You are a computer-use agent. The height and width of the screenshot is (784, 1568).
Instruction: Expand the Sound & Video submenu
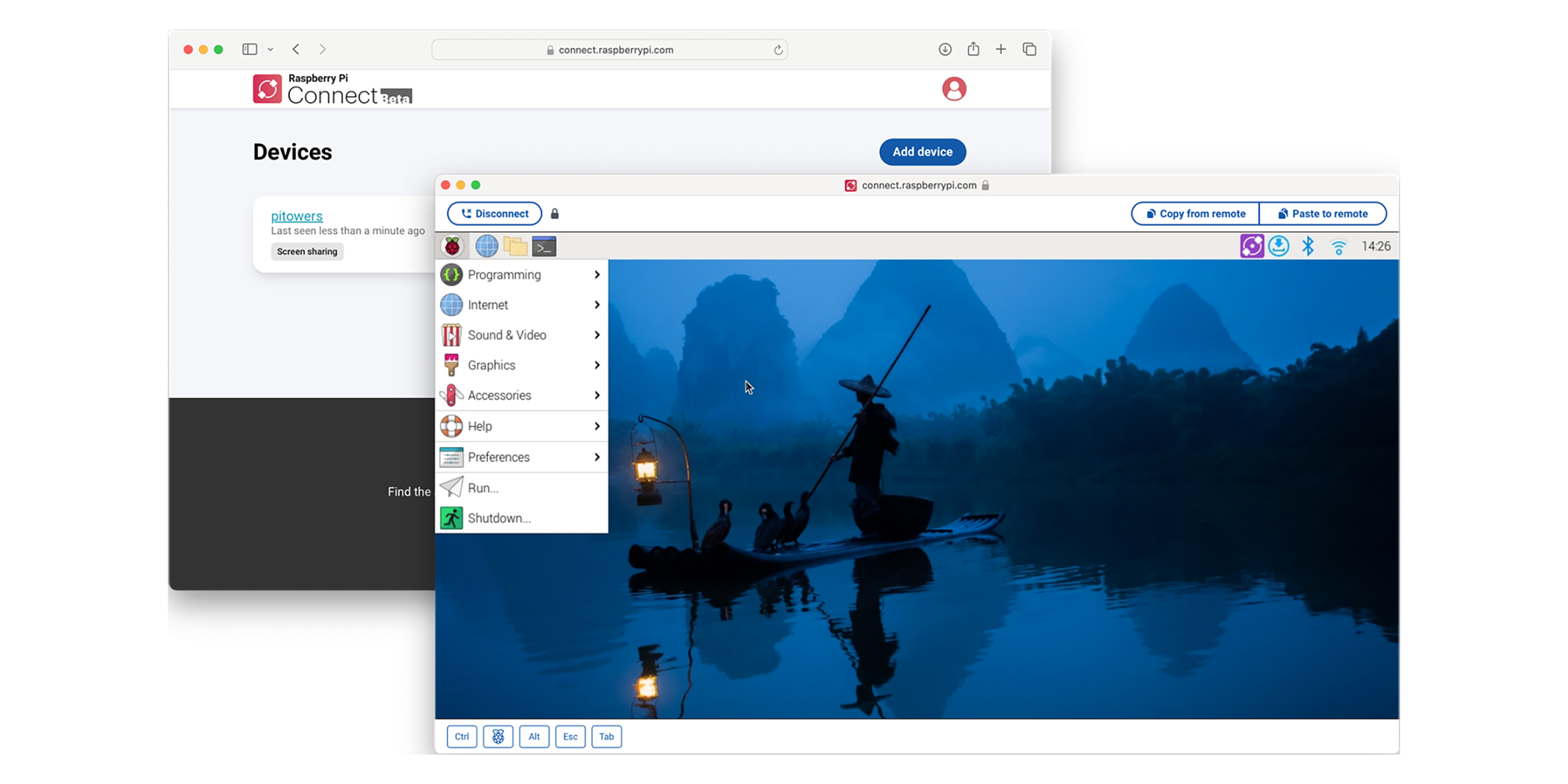tap(522, 335)
